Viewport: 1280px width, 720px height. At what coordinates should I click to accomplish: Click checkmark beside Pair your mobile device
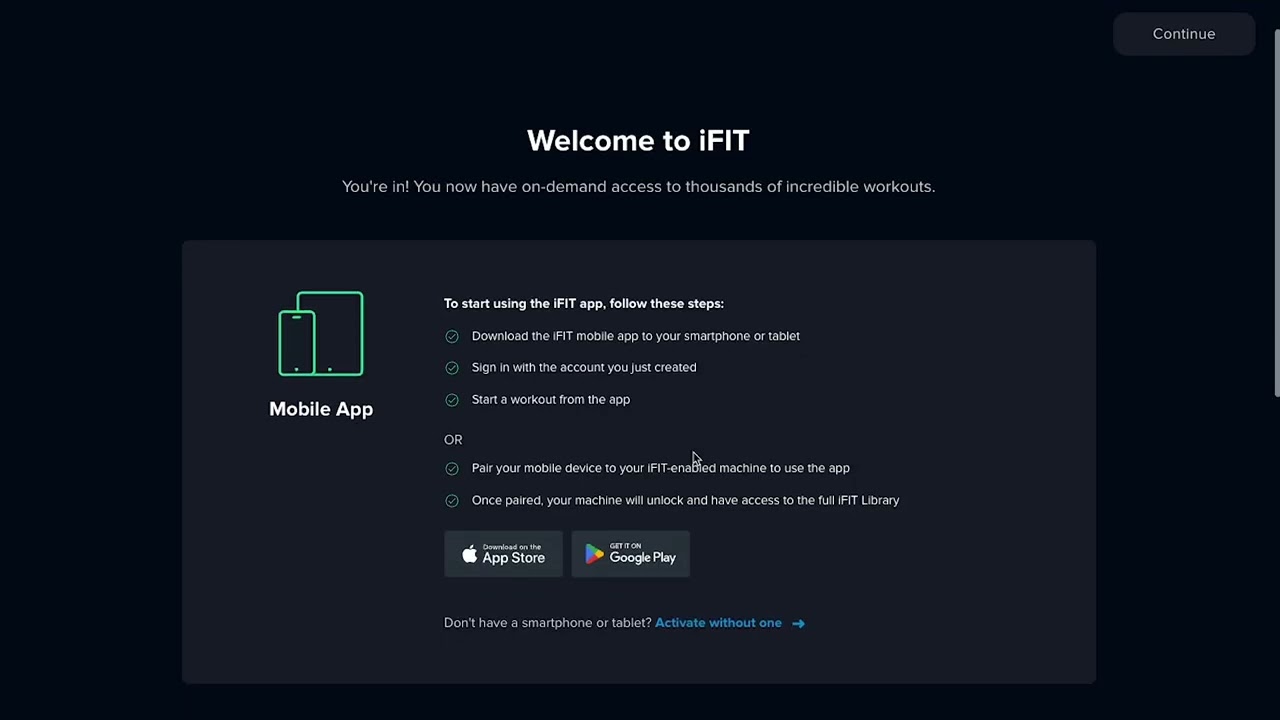click(452, 468)
